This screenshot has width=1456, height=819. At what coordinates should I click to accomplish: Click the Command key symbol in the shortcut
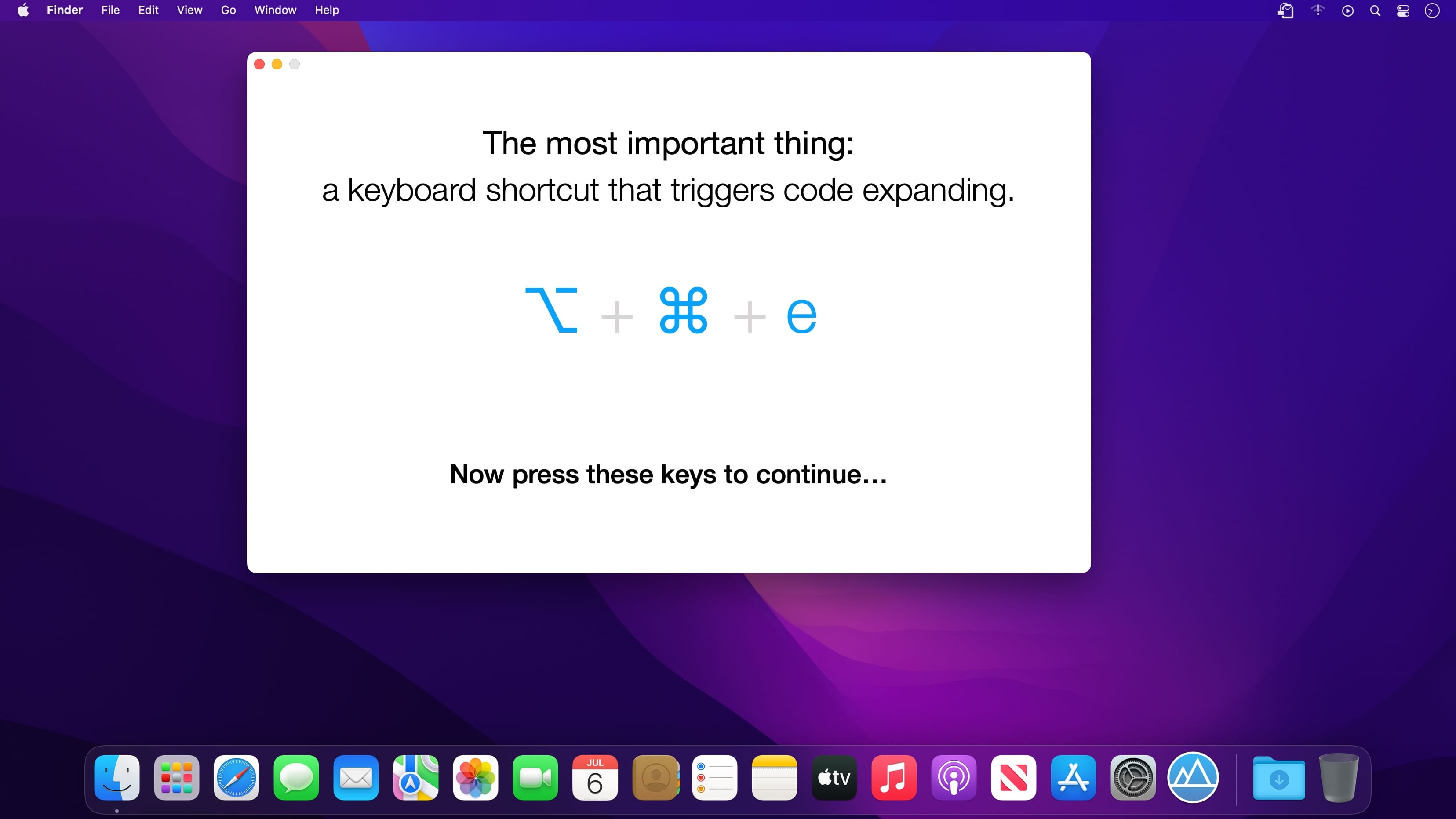[683, 310]
